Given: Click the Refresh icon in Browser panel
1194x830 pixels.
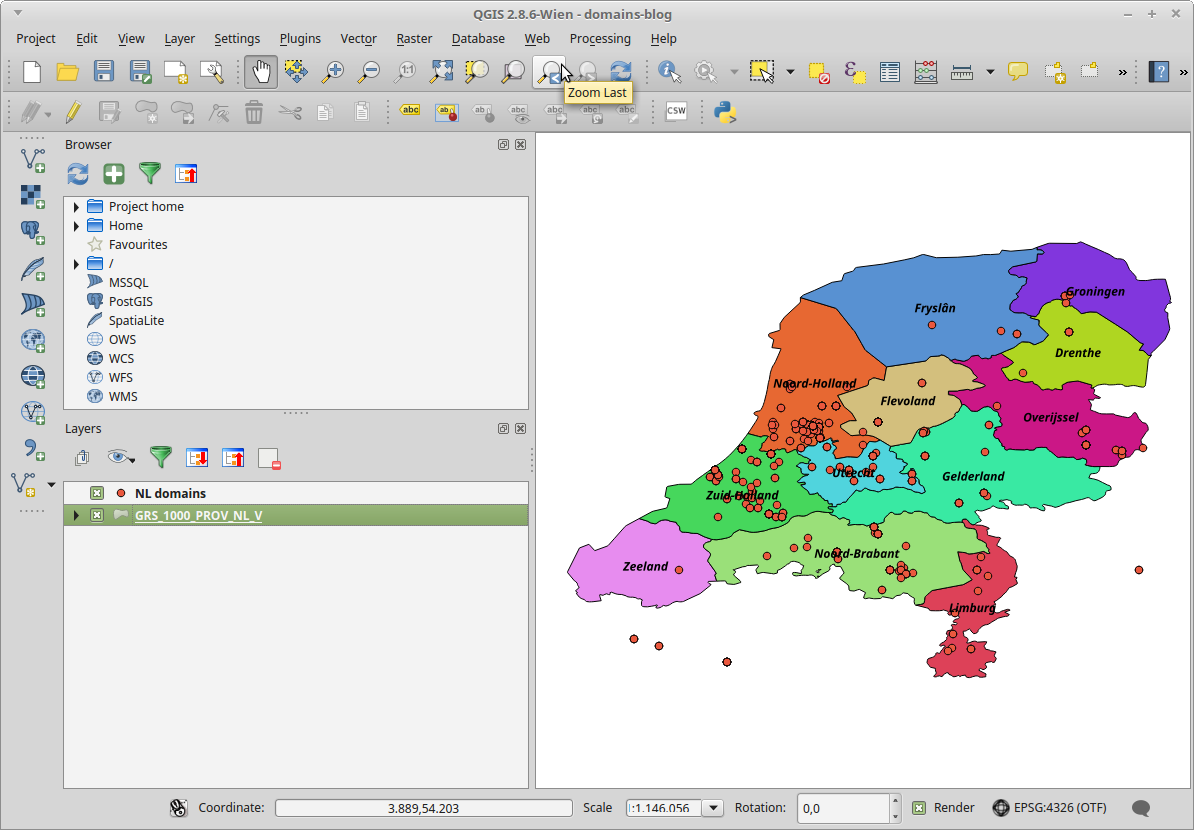Looking at the screenshot, I should point(78,174).
